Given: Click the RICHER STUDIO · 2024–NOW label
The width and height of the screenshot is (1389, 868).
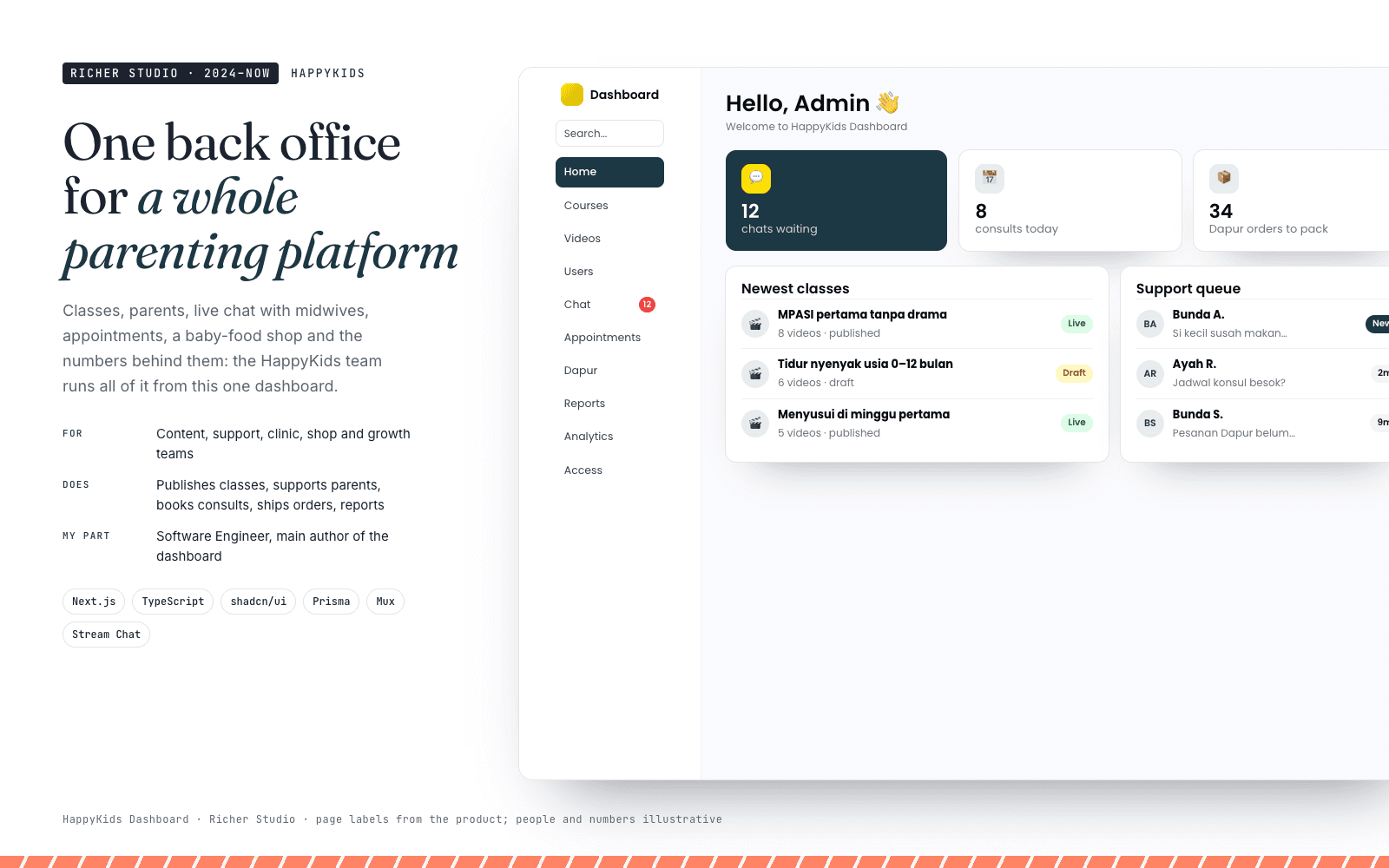Looking at the screenshot, I should 170,74.
